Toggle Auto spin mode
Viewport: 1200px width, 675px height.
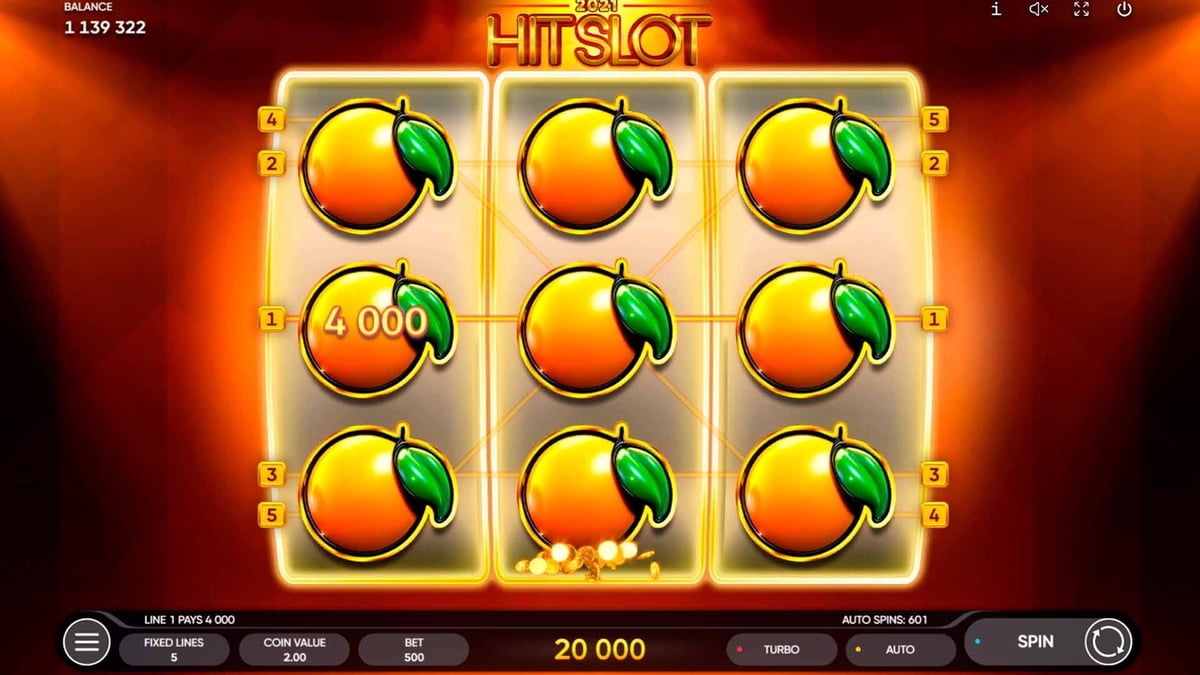click(900, 649)
